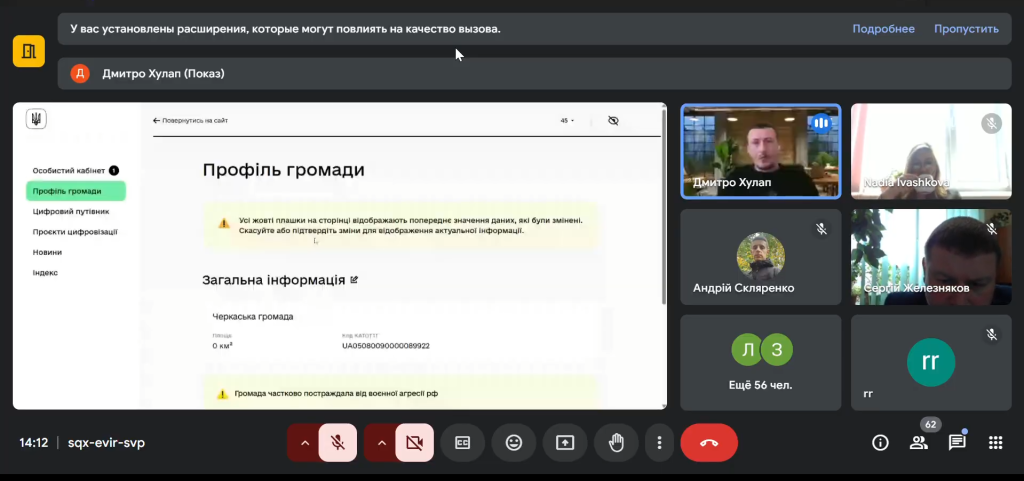
Task: Open Новини menu item
Action: (x=47, y=252)
